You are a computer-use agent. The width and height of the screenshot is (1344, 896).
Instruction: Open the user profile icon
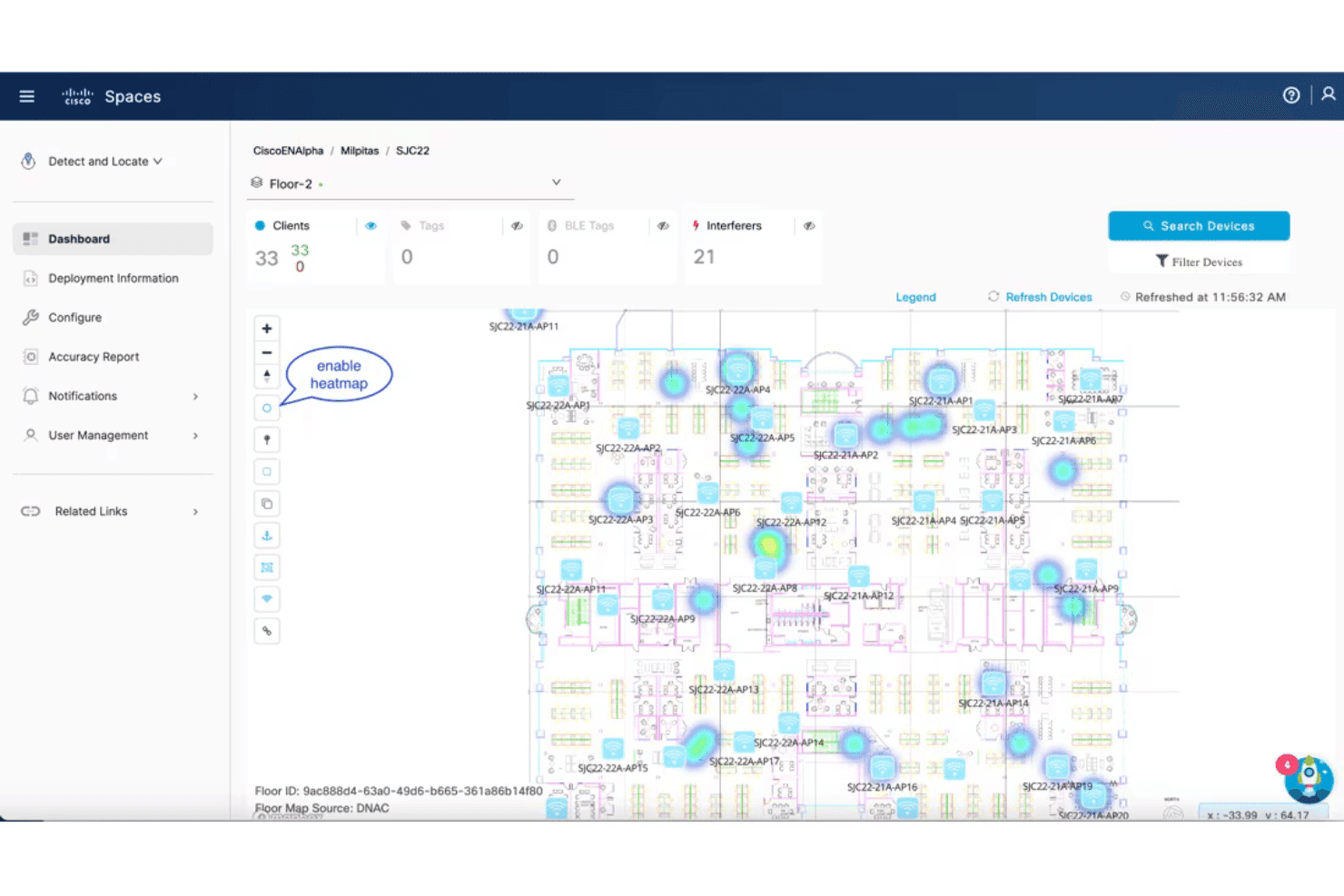pyautogui.click(x=1329, y=94)
